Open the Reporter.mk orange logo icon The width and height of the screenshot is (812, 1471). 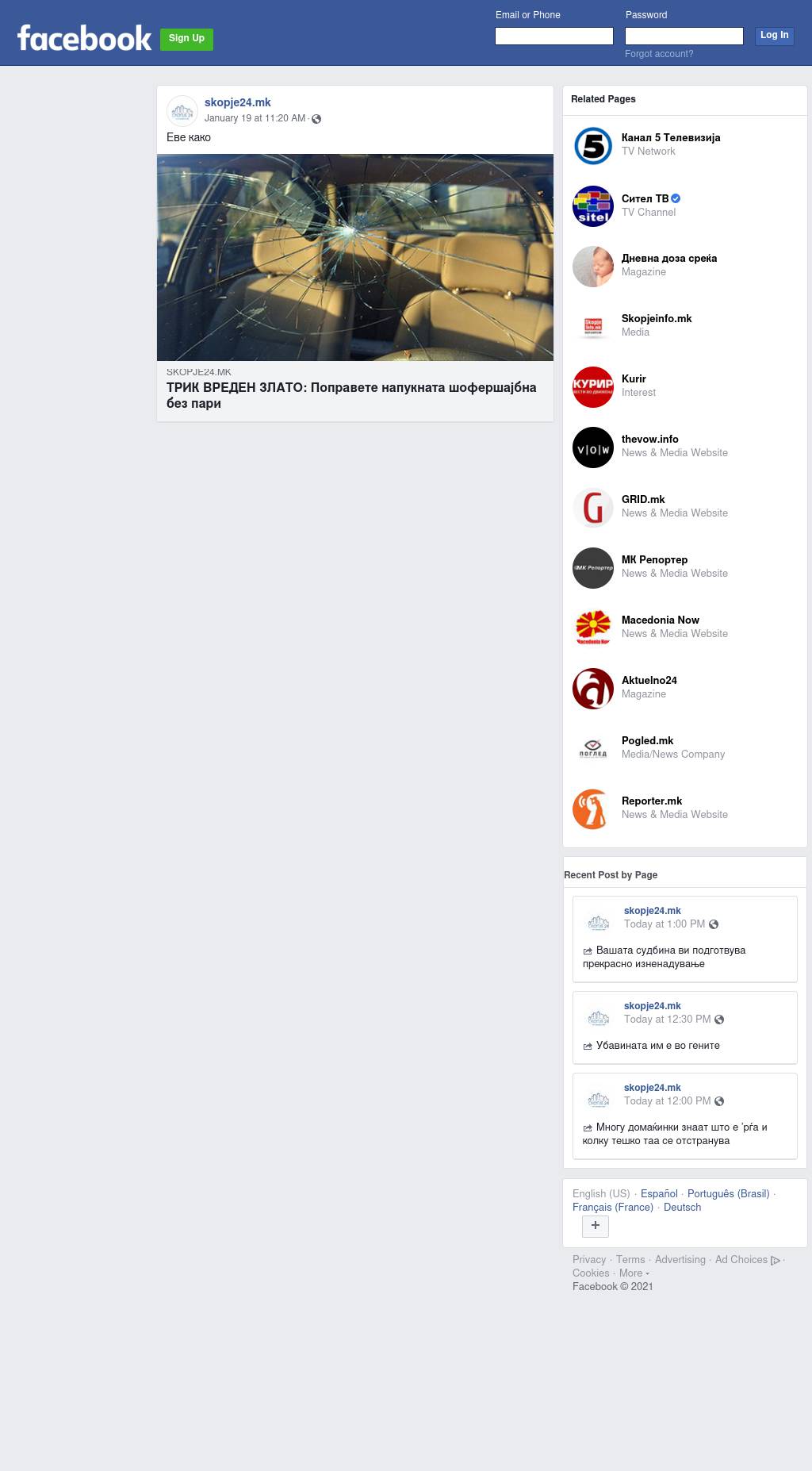pyautogui.click(x=593, y=809)
